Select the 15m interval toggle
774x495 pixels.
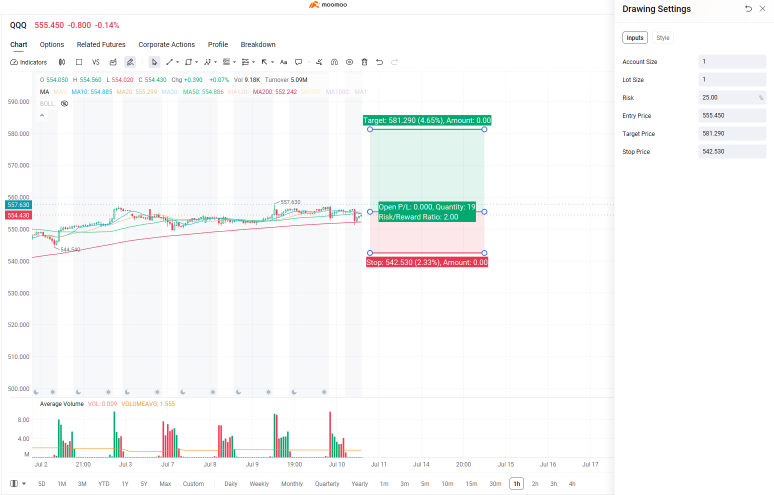(x=471, y=484)
